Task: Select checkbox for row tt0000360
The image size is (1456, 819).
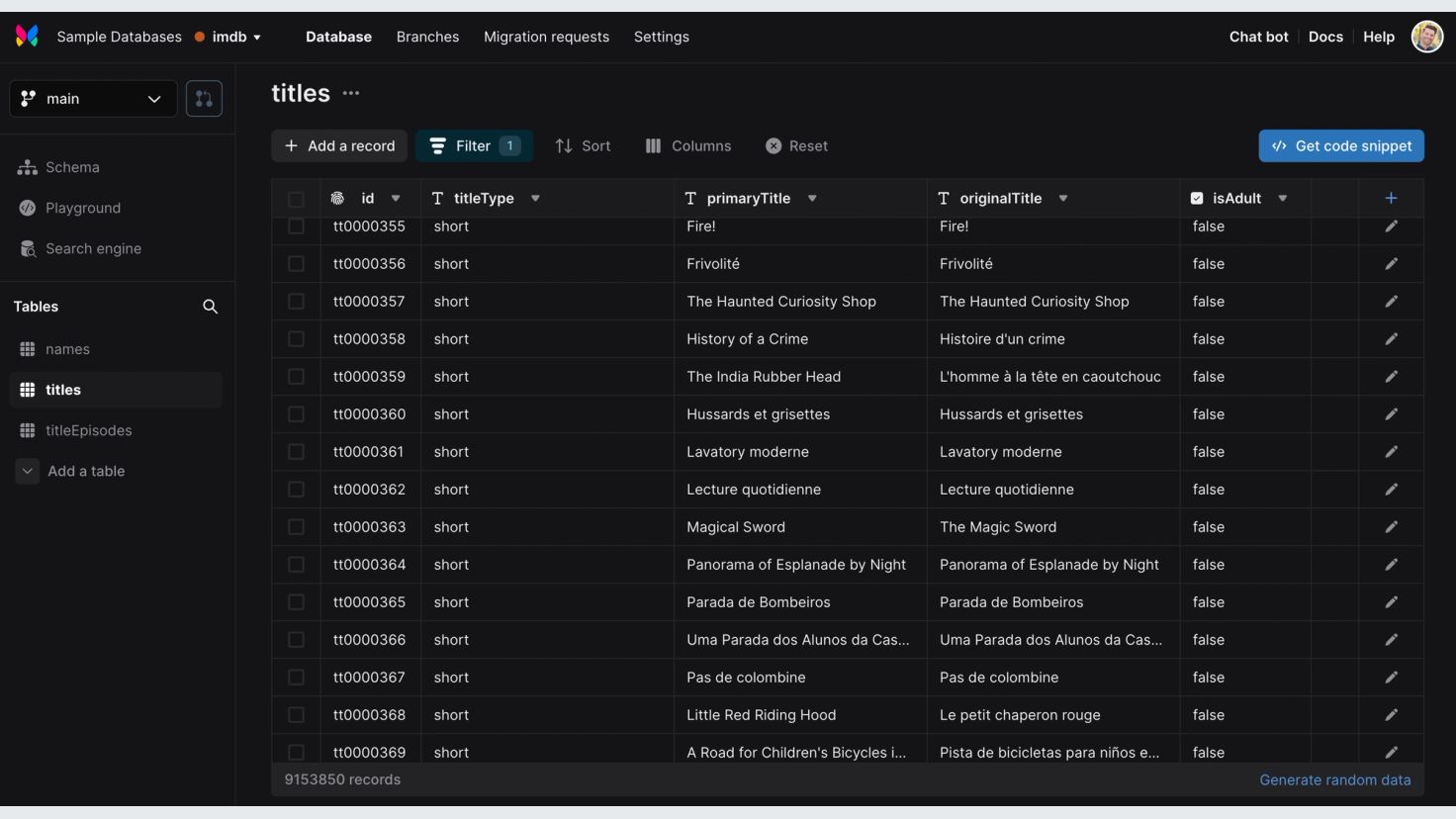Action: click(x=296, y=414)
